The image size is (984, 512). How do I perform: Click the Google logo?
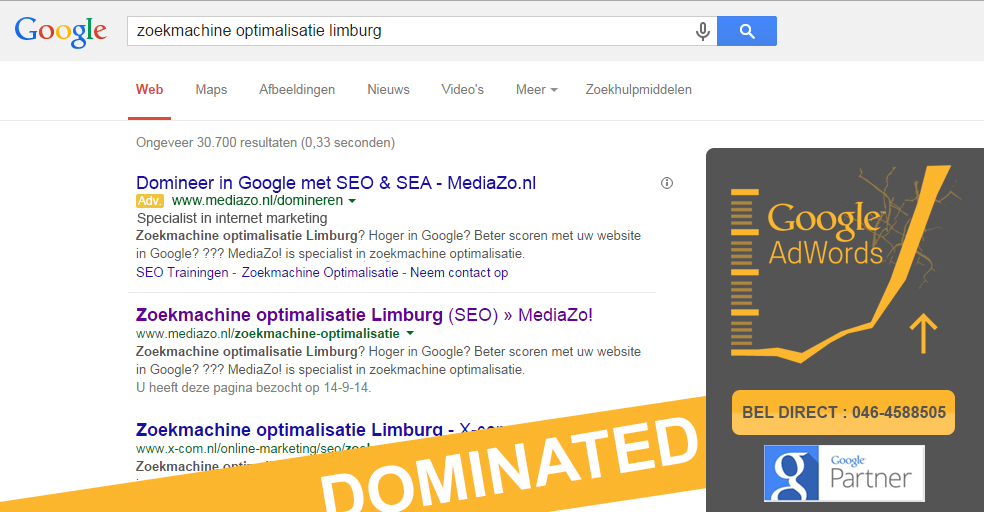tap(60, 31)
